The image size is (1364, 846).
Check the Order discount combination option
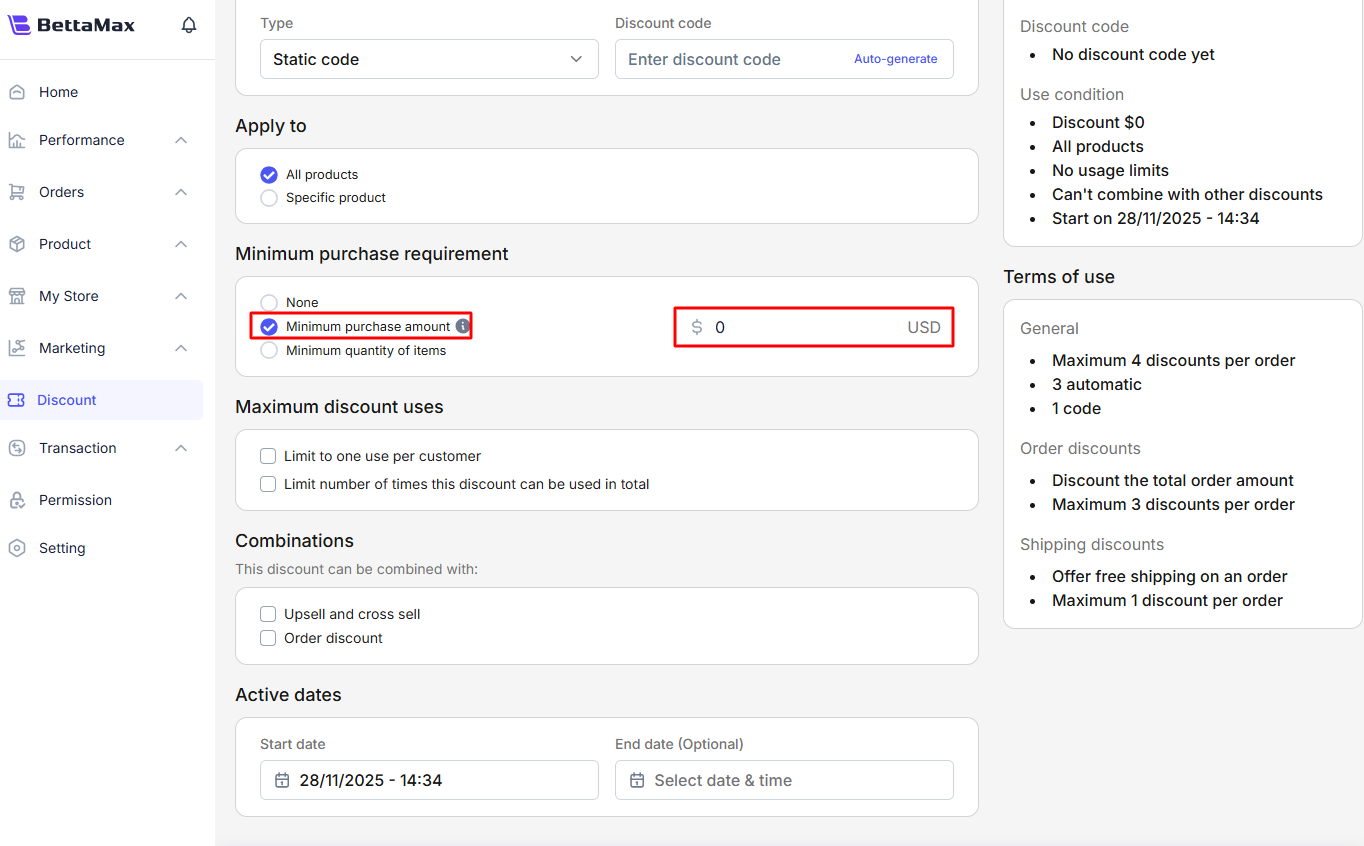click(x=268, y=637)
